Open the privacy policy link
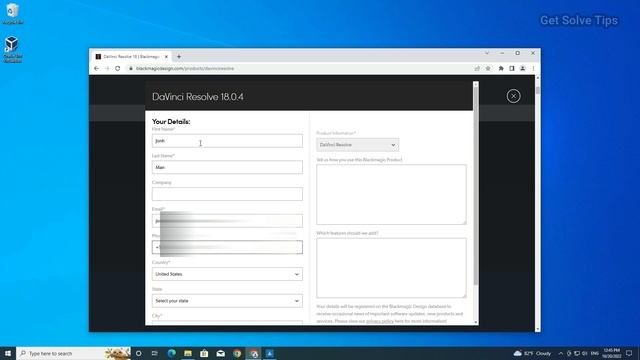This screenshot has height=360, width=640. 380,321
